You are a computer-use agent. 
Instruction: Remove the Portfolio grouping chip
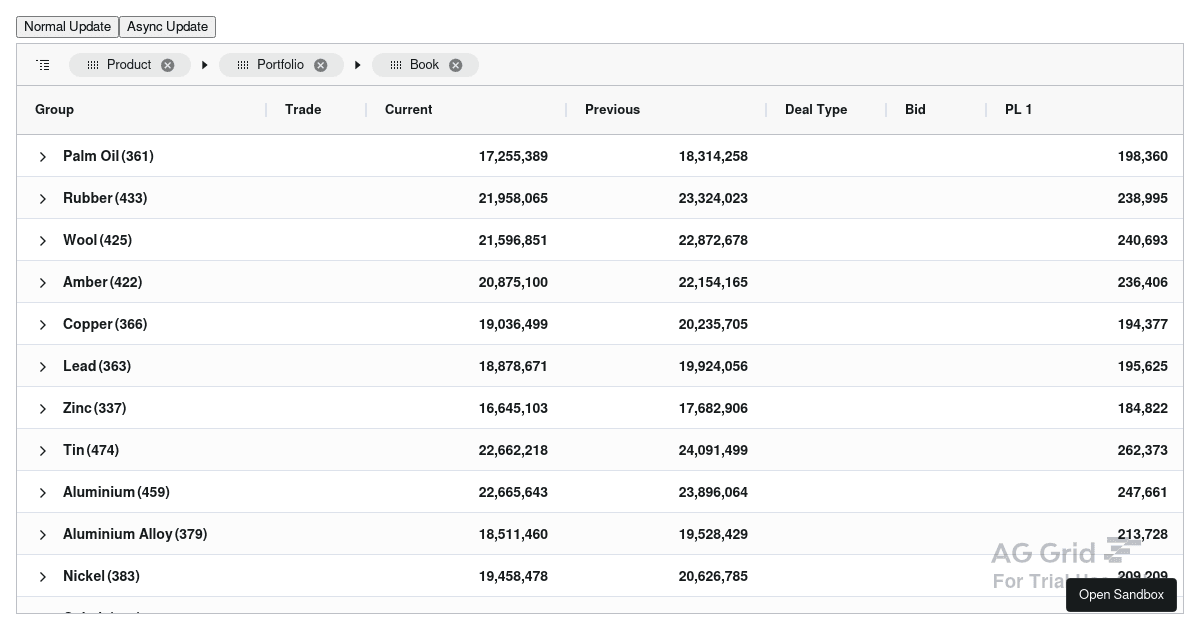(x=320, y=65)
